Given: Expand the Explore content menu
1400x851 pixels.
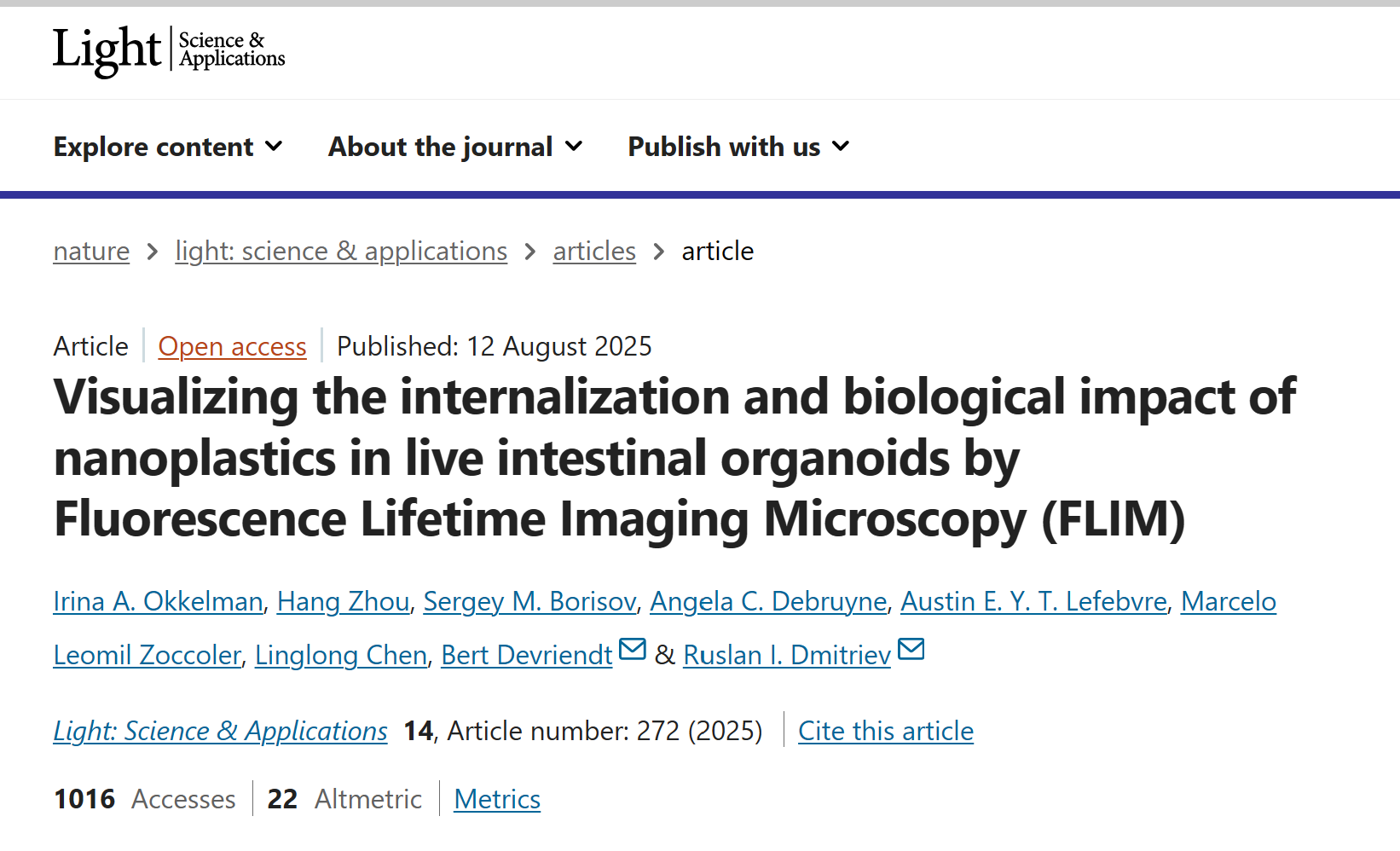Looking at the screenshot, I should (x=168, y=147).
